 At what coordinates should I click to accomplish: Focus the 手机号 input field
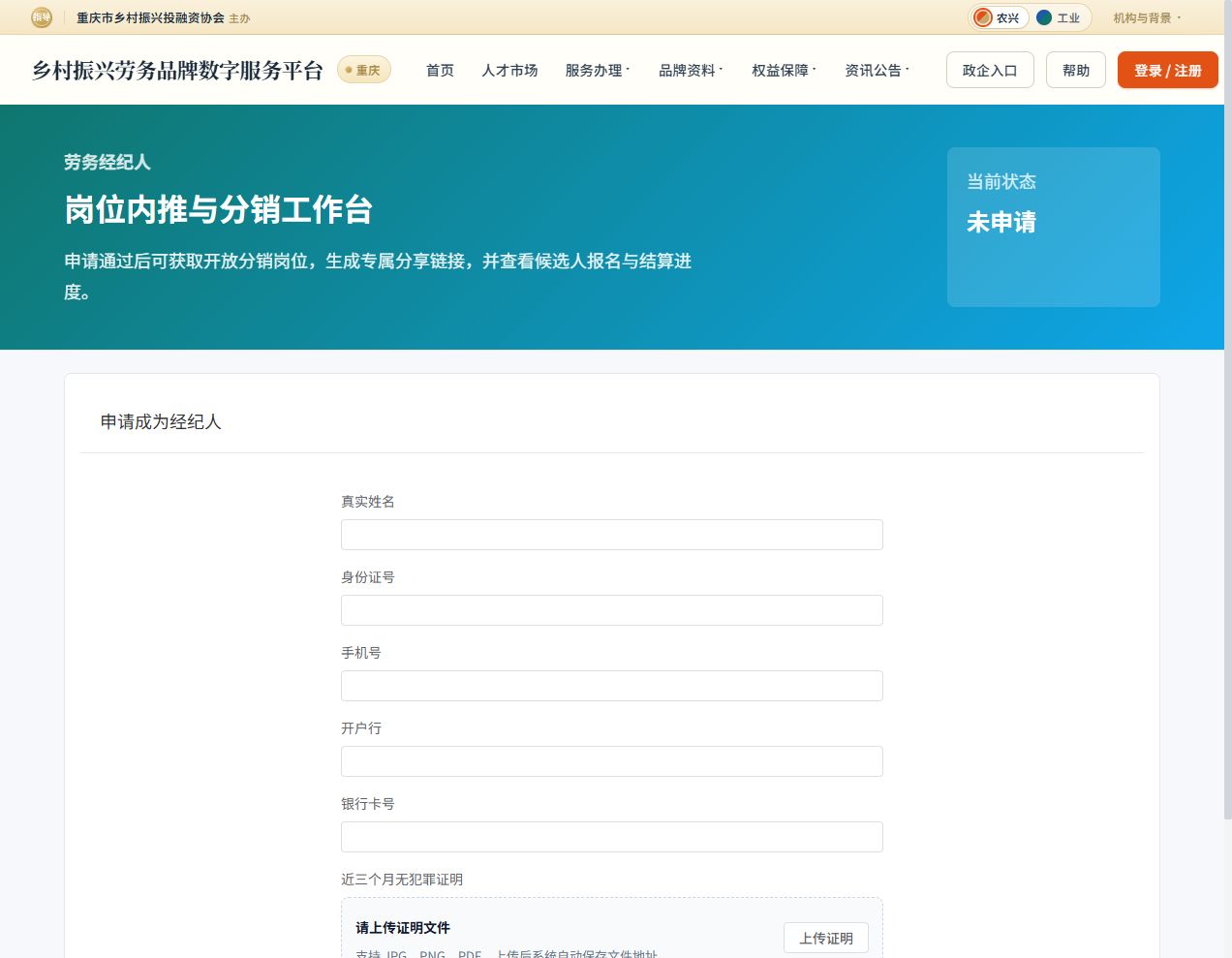(x=612, y=686)
